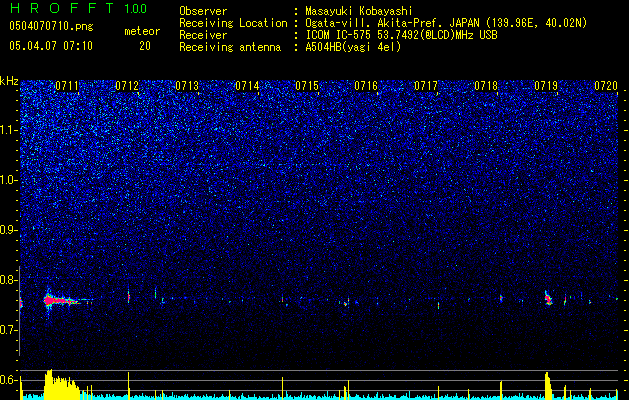Click the 1.0 kHz axis label
This screenshot has width=629, height=400.
point(9,180)
